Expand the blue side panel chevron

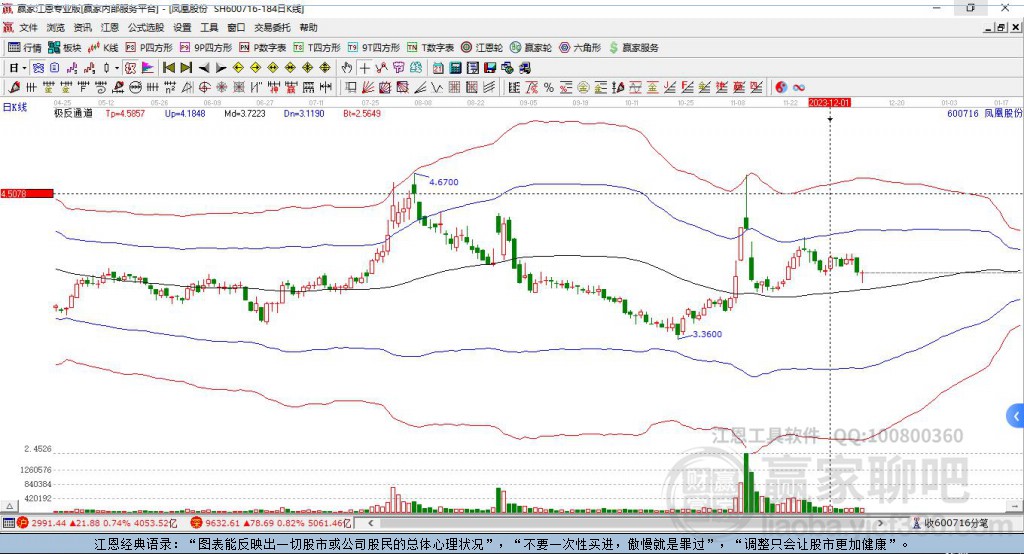point(1015,416)
